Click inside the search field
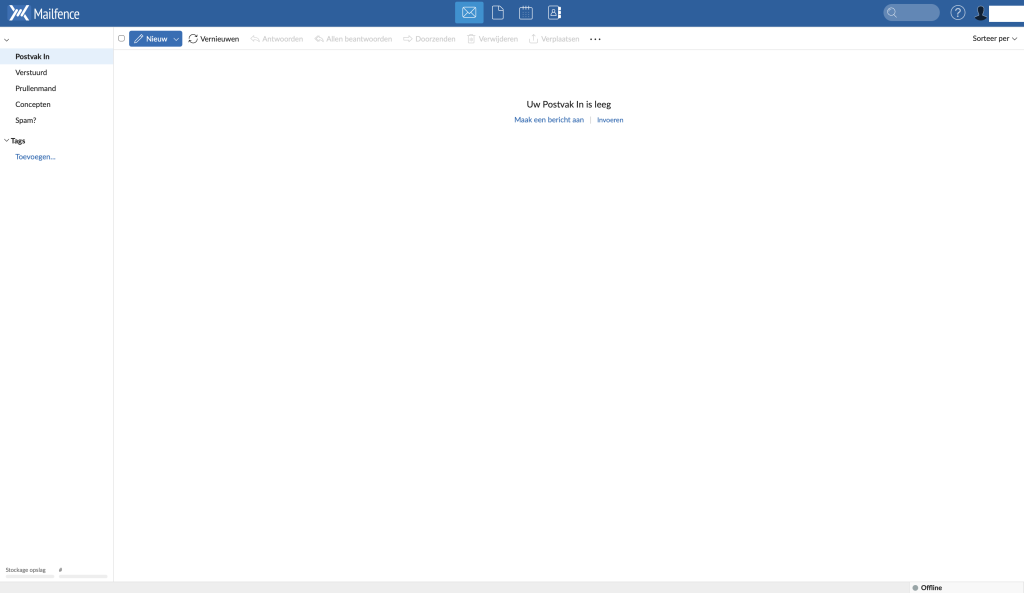The image size is (1024, 593). pos(910,12)
